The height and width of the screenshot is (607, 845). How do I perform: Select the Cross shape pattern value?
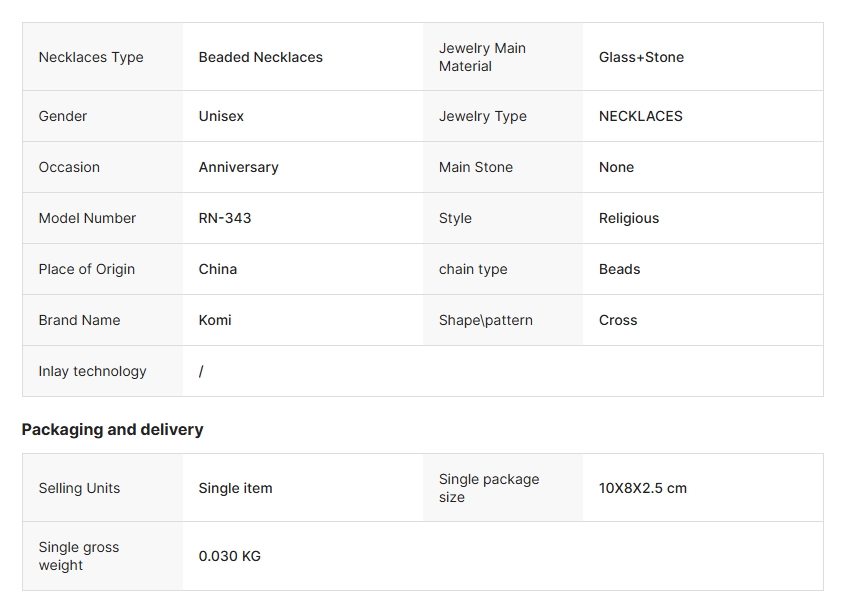click(618, 320)
